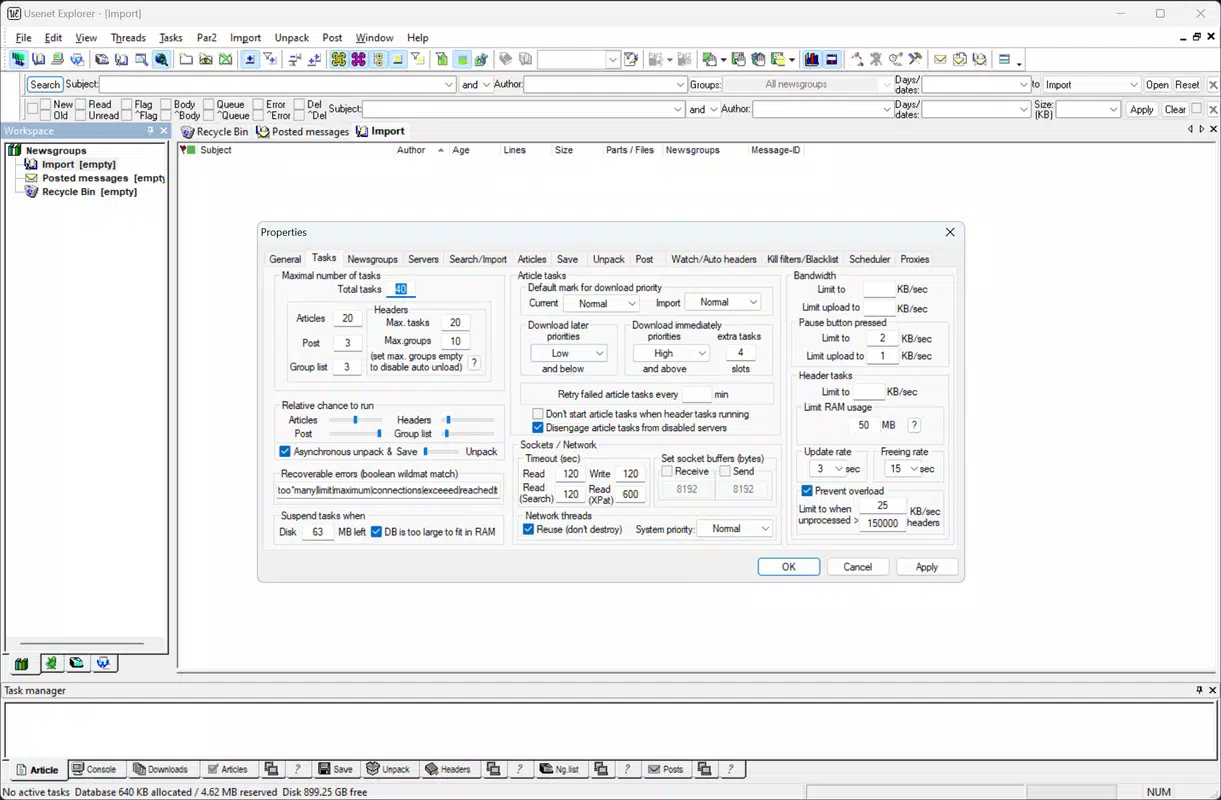Uncheck Disengage article tasks from disabled servers
Screen dimensions: 1221x800
click(538, 428)
